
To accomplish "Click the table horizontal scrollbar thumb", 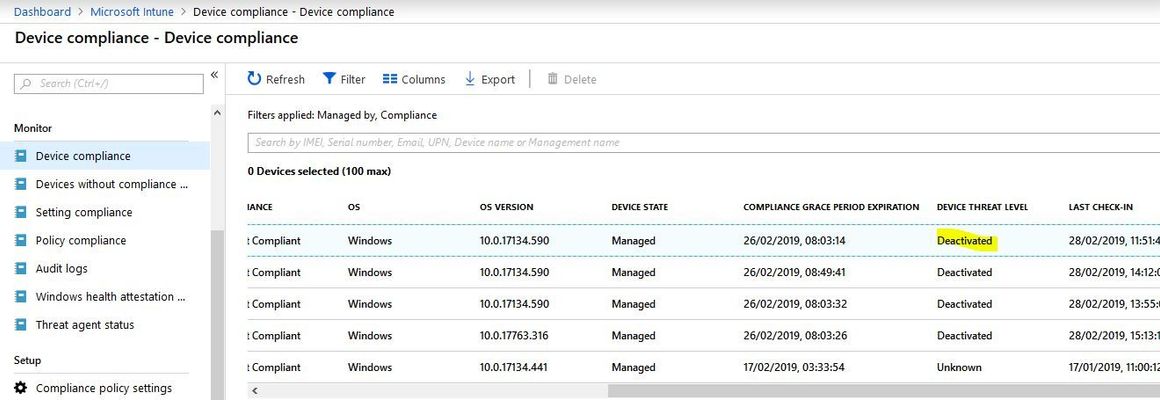I will click(x=883, y=390).
